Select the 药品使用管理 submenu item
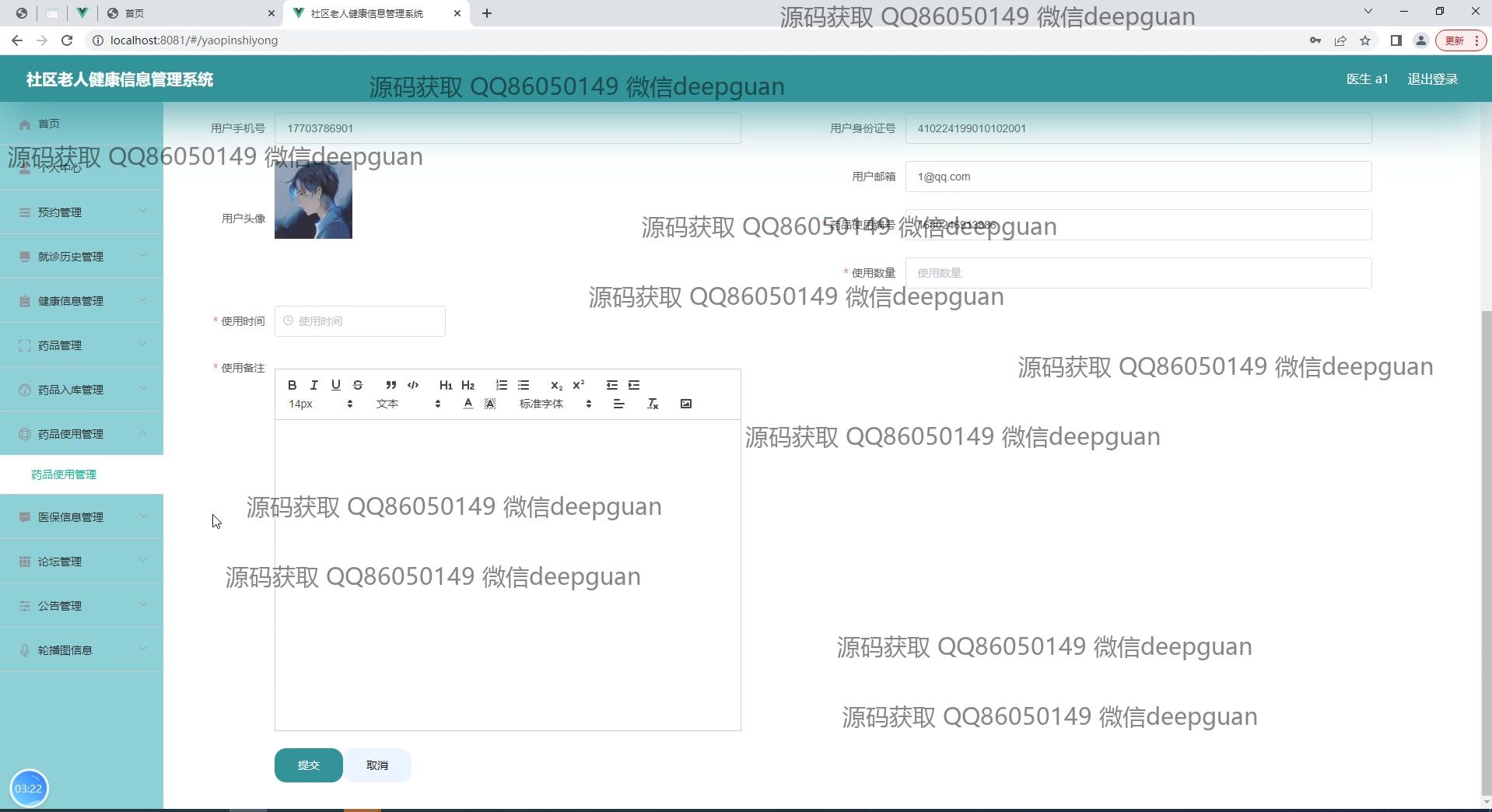1492x812 pixels. (x=64, y=474)
